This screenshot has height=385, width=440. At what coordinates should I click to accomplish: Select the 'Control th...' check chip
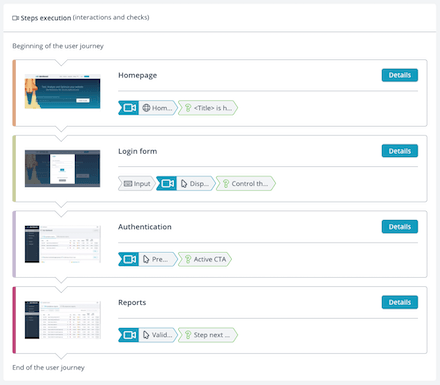246,184
